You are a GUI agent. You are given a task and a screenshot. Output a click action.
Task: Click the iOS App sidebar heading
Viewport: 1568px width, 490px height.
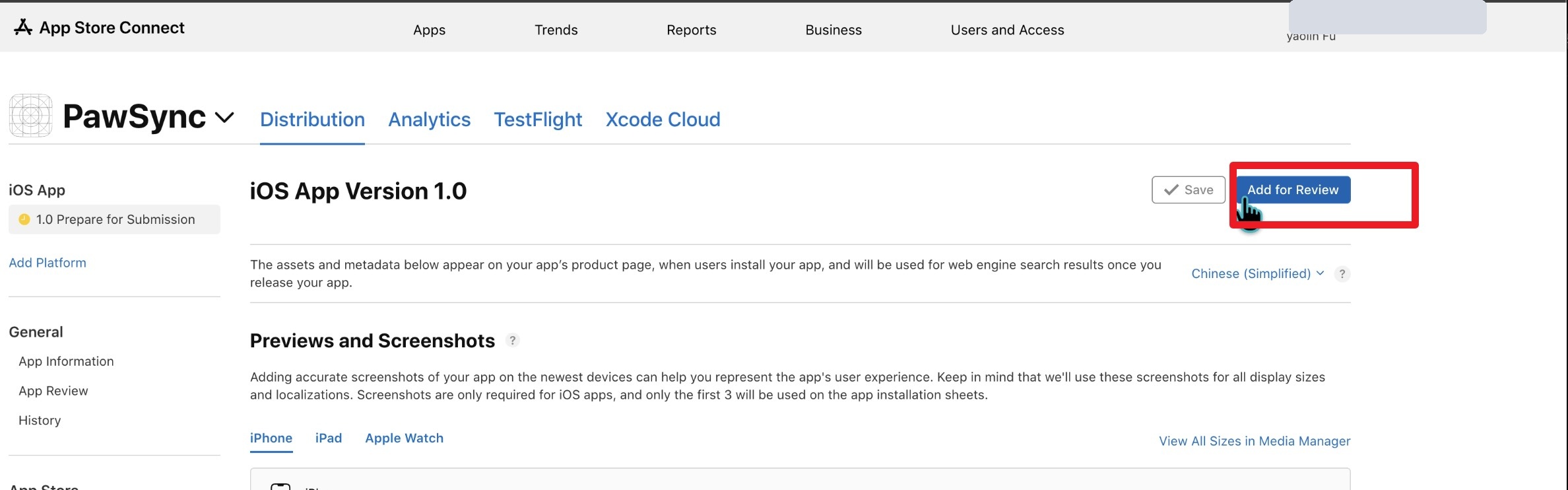click(x=37, y=190)
